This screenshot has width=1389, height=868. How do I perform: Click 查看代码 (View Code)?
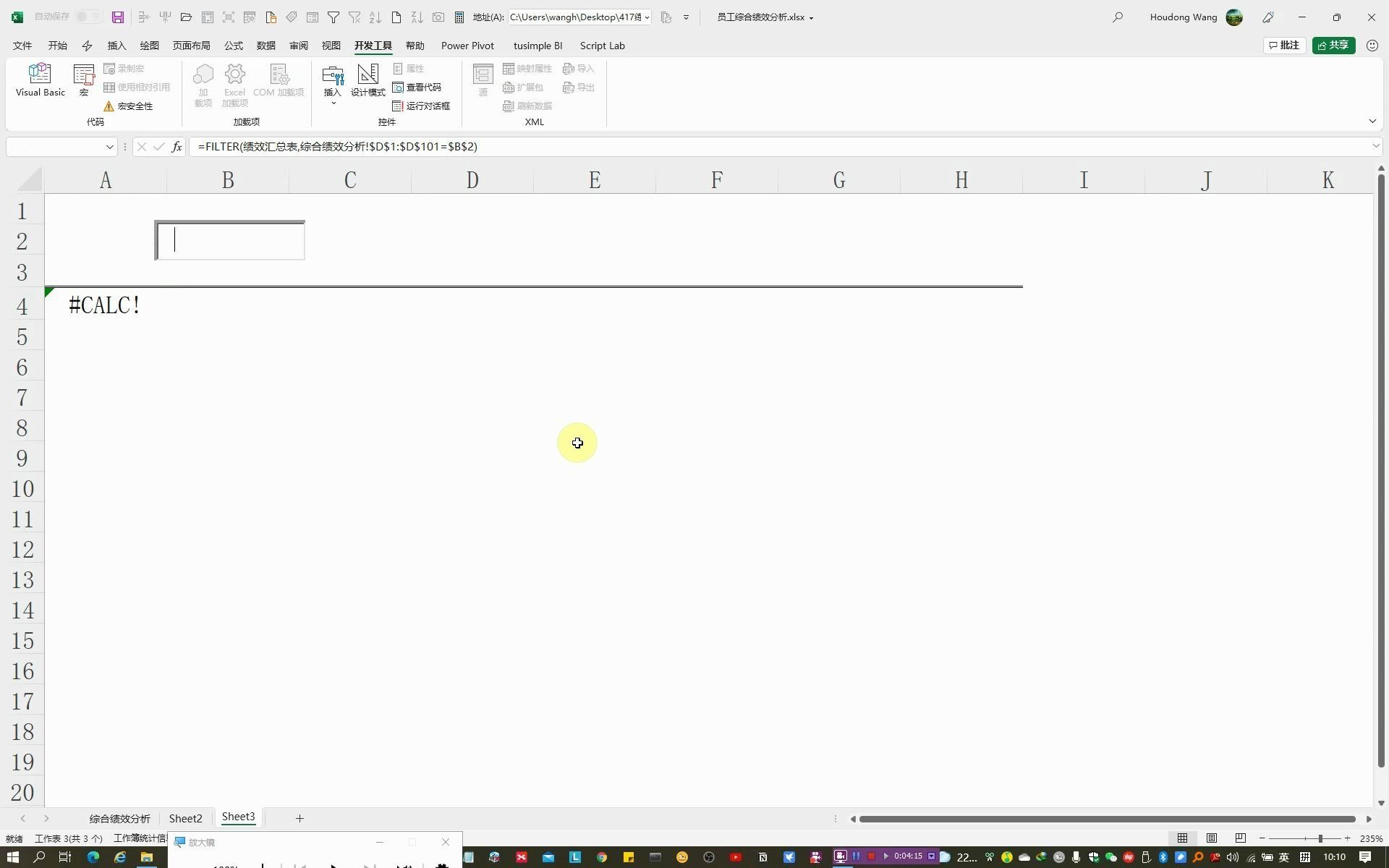[x=417, y=87]
